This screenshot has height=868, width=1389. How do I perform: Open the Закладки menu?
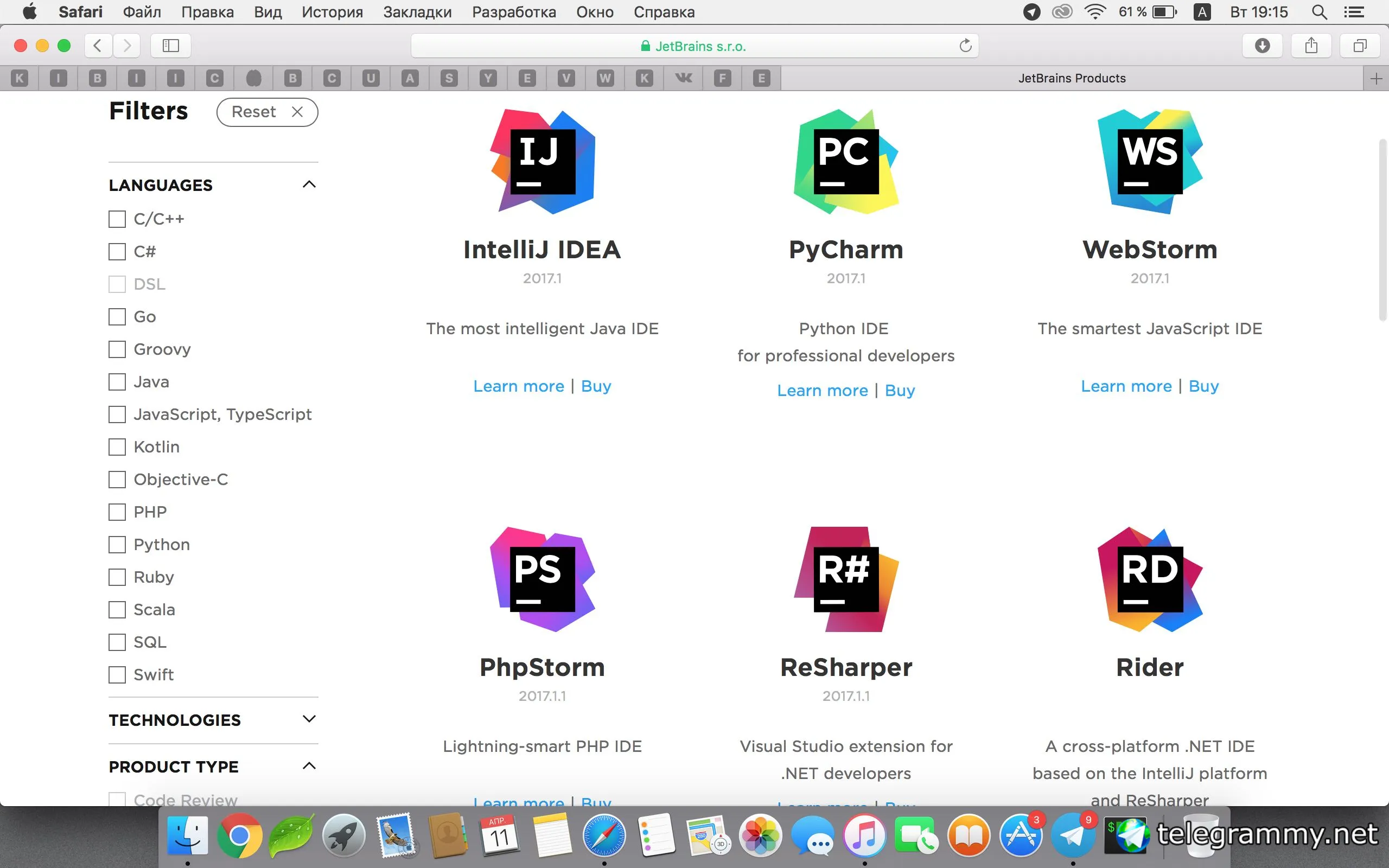(x=417, y=12)
